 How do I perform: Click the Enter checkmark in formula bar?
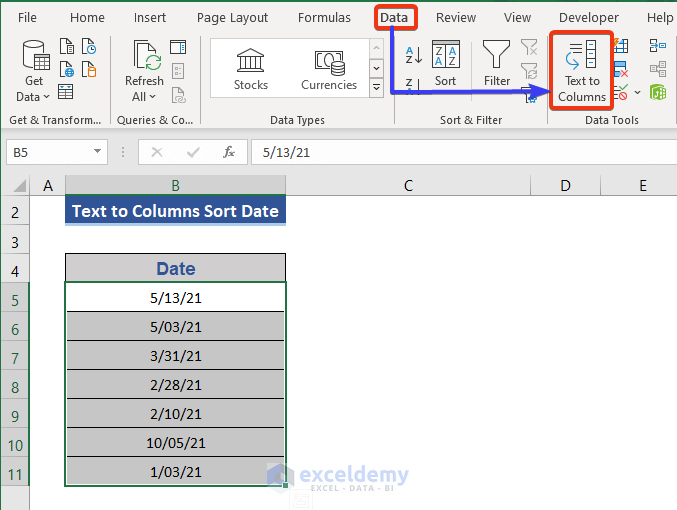coord(193,152)
